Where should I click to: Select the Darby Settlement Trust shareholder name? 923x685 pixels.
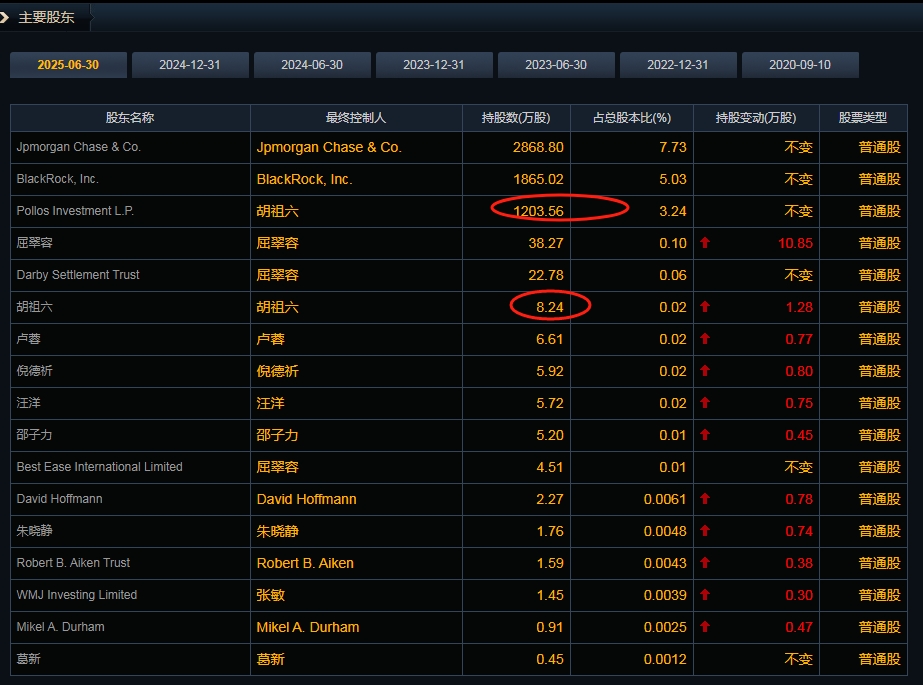pyautogui.click(x=78, y=275)
